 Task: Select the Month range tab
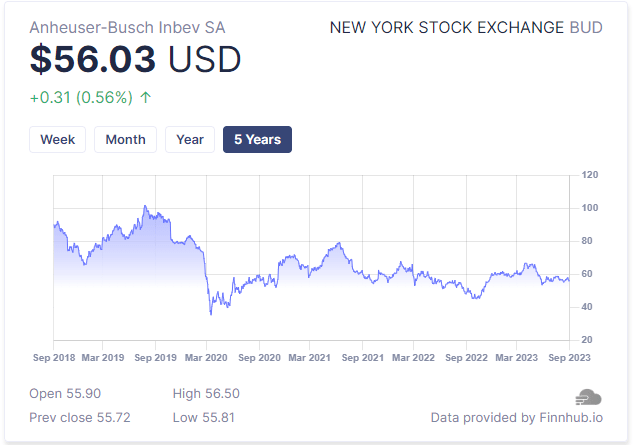click(x=125, y=140)
